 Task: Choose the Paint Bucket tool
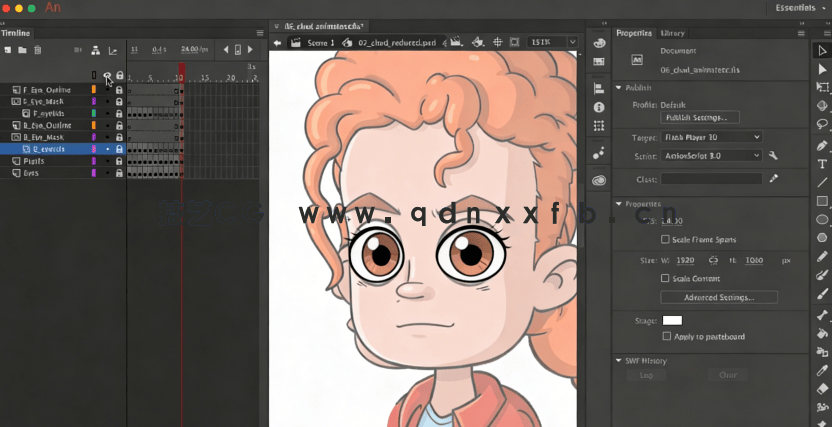point(822,334)
